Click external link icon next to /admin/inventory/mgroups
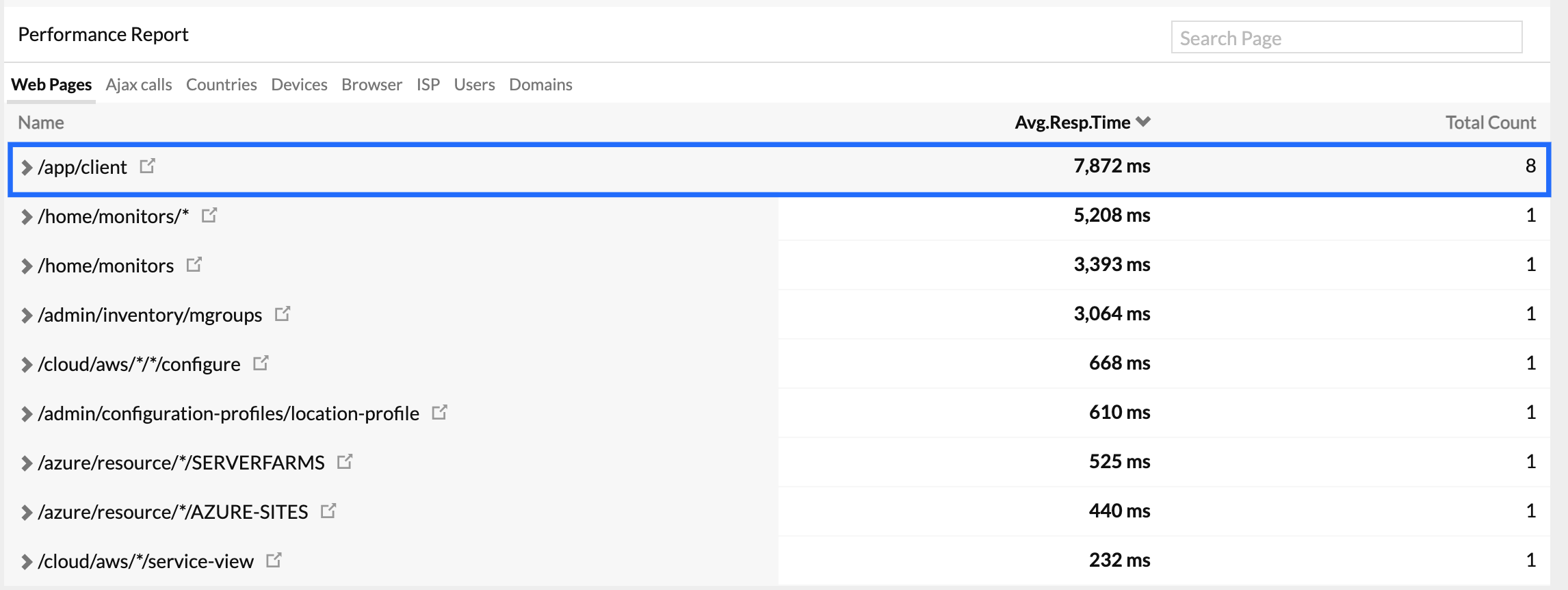This screenshot has height=590, width=1568. pyautogui.click(x=283, y=314)
